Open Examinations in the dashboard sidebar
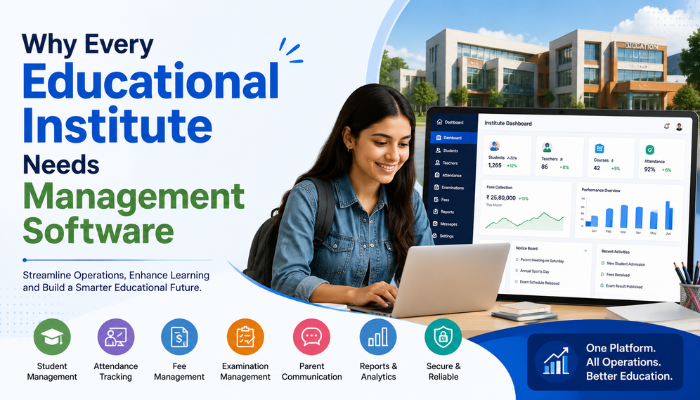 (x=449, y=188)
